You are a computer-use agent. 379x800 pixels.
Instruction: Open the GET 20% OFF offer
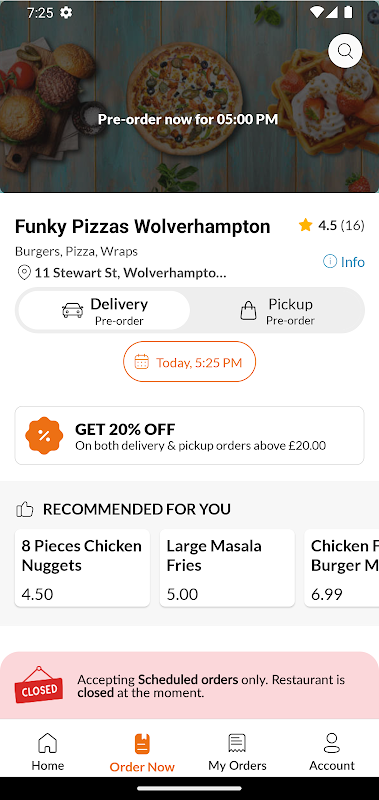189,435
